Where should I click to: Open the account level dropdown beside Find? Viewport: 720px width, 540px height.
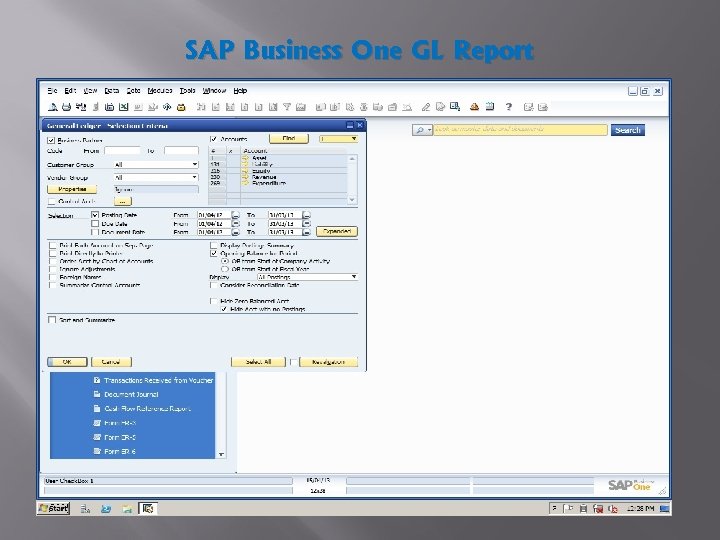point(338,139)
